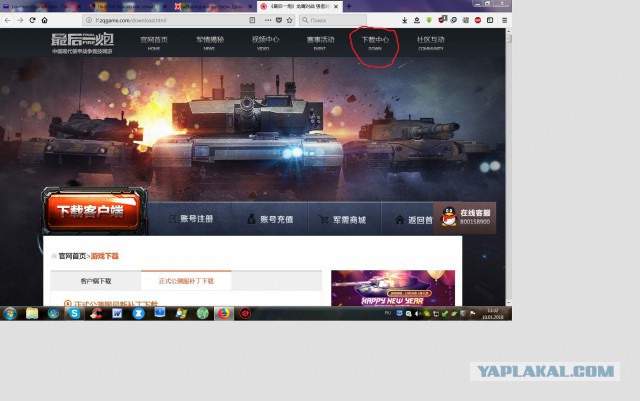Select the 正式公测服补丁下载 tab
This screenshot has height=401, width=640.
(x=186, y=281)
